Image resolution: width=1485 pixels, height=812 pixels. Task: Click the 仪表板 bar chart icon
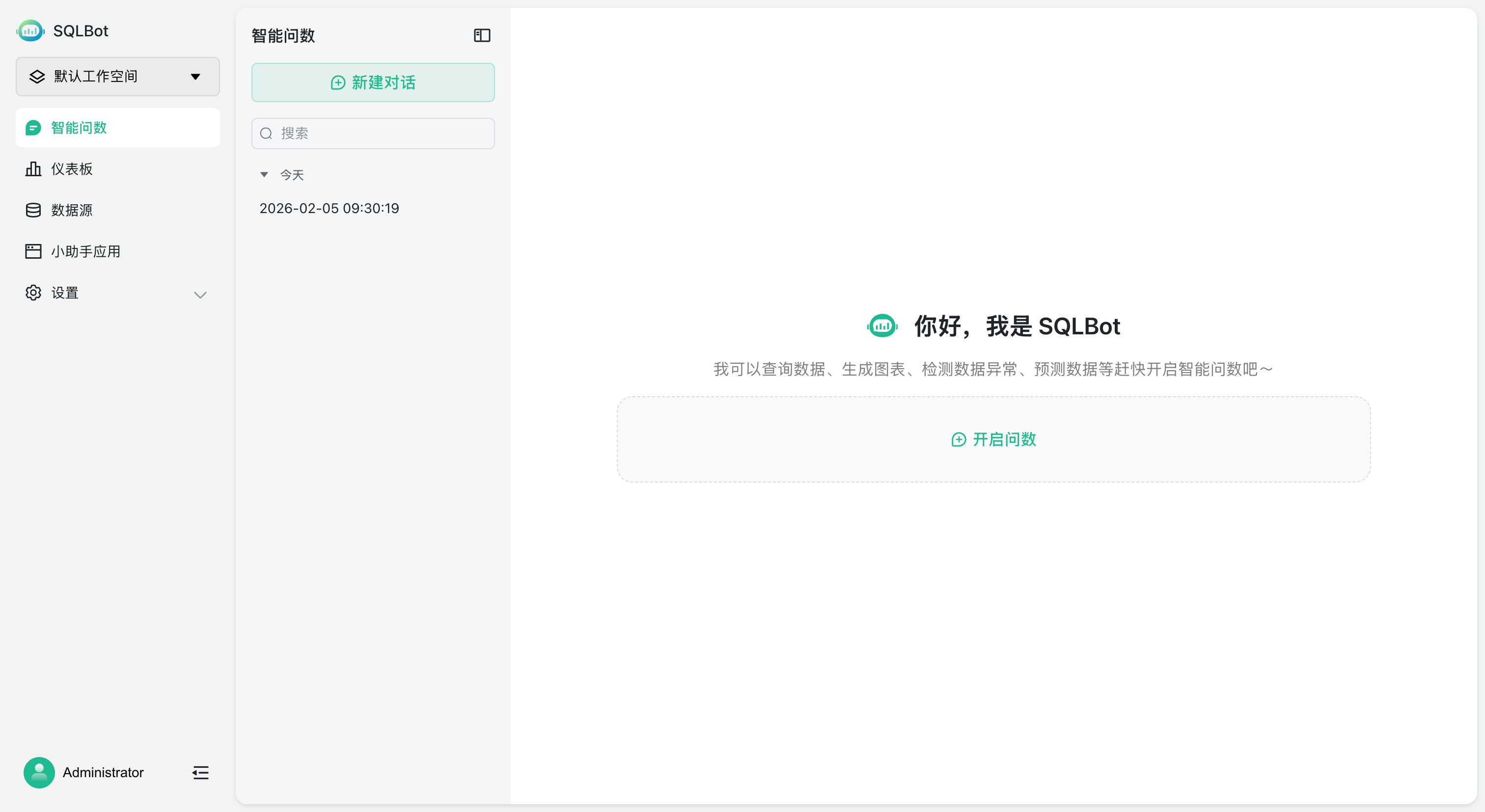click(33, 169)
